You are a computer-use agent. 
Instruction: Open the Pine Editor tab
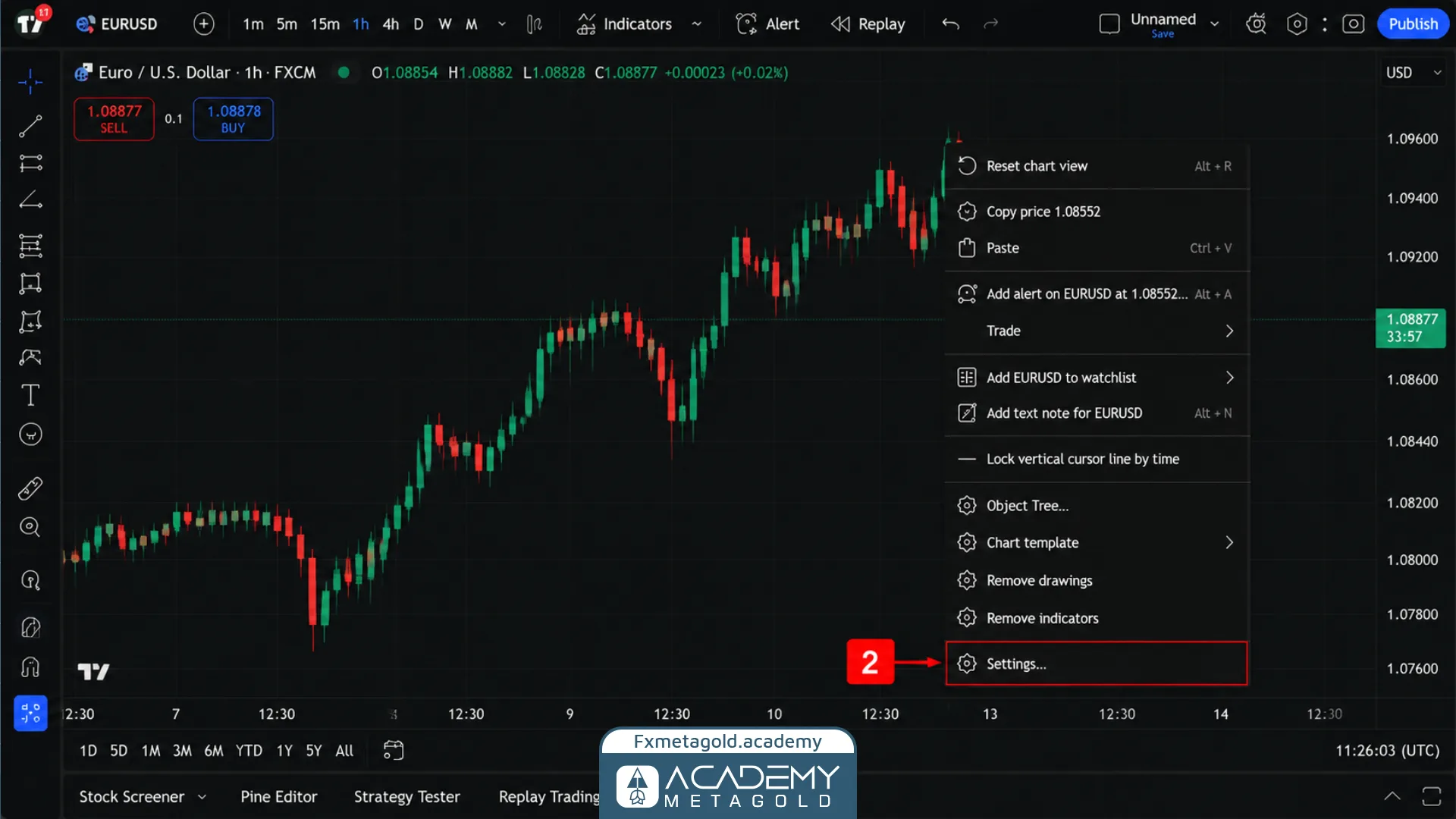(278, 796)
